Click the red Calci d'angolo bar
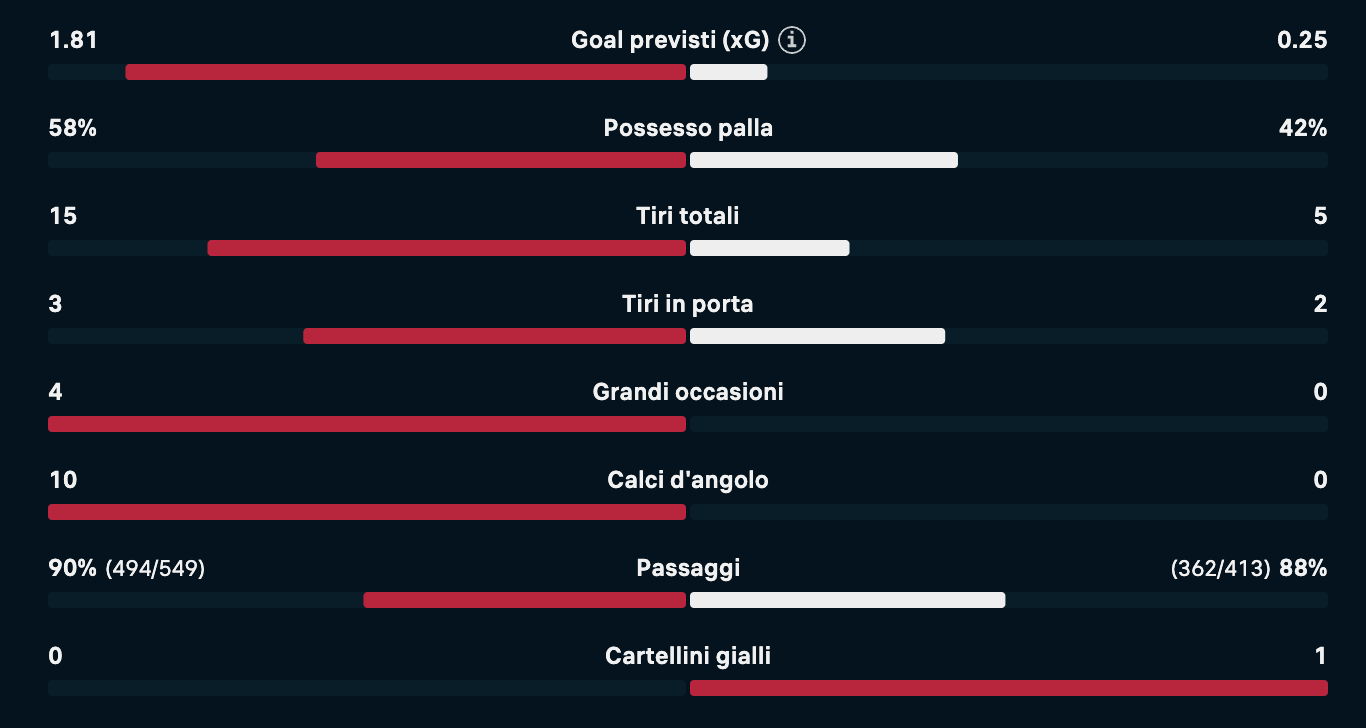This screenshot has height=728, width=1366. pos(367,512)
